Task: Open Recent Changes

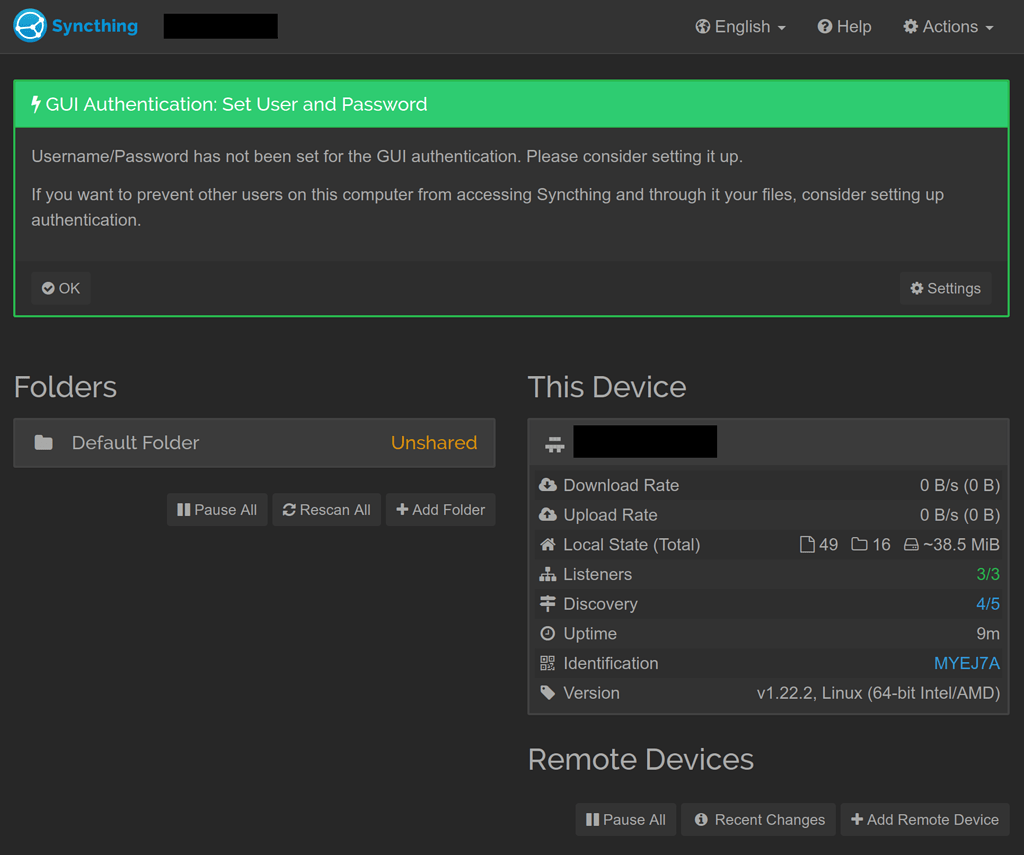Action: (x=758, y=820)
